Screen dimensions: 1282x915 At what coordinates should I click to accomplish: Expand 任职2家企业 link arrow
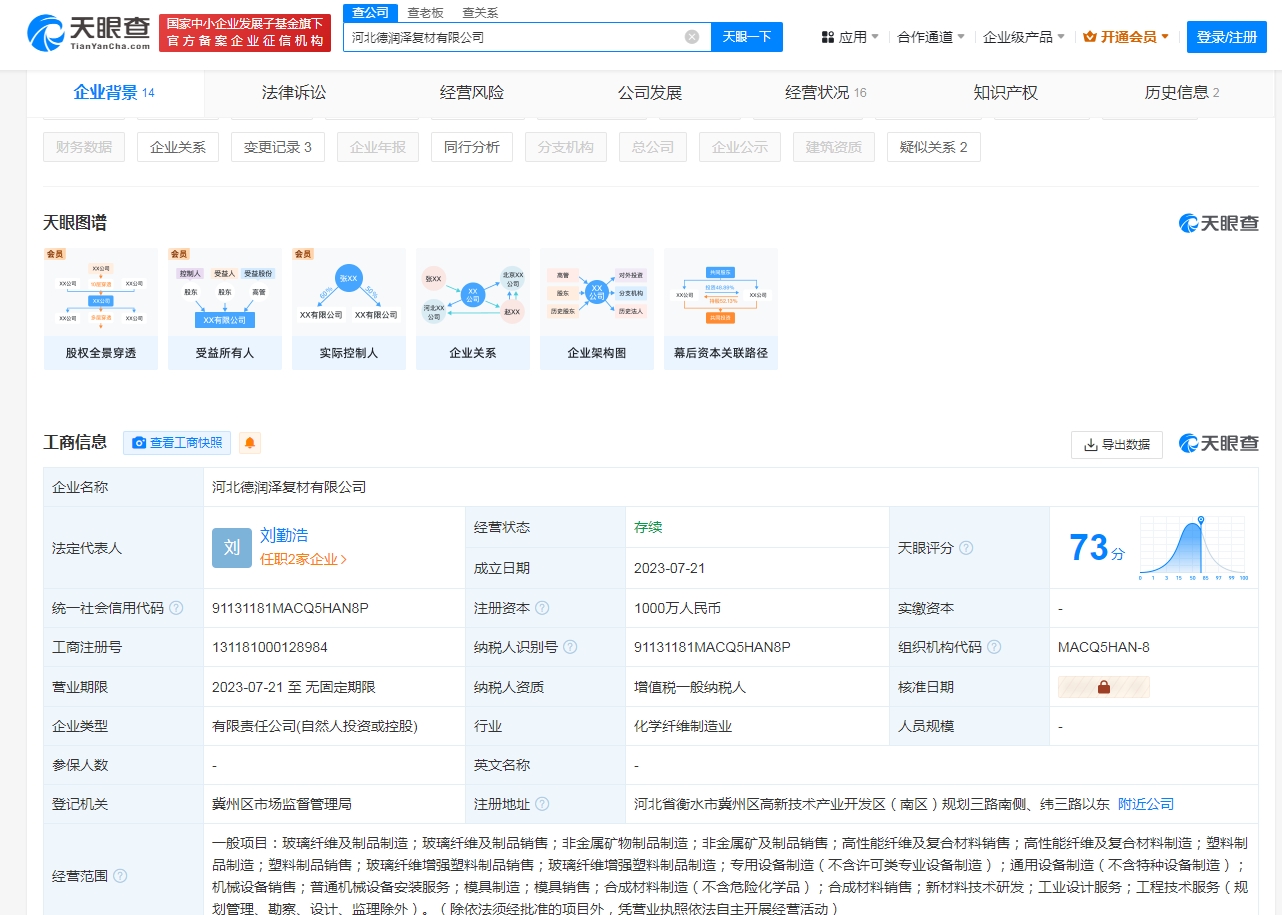coord(344,560)
